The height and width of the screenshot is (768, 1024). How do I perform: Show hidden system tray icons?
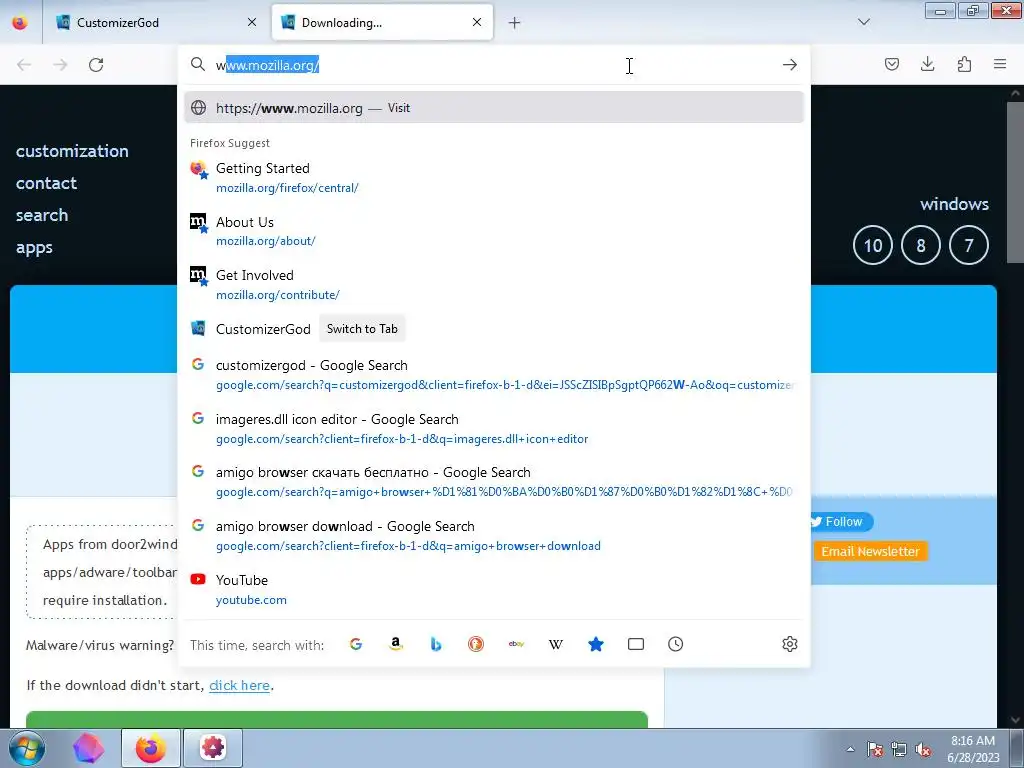(850, 749)
